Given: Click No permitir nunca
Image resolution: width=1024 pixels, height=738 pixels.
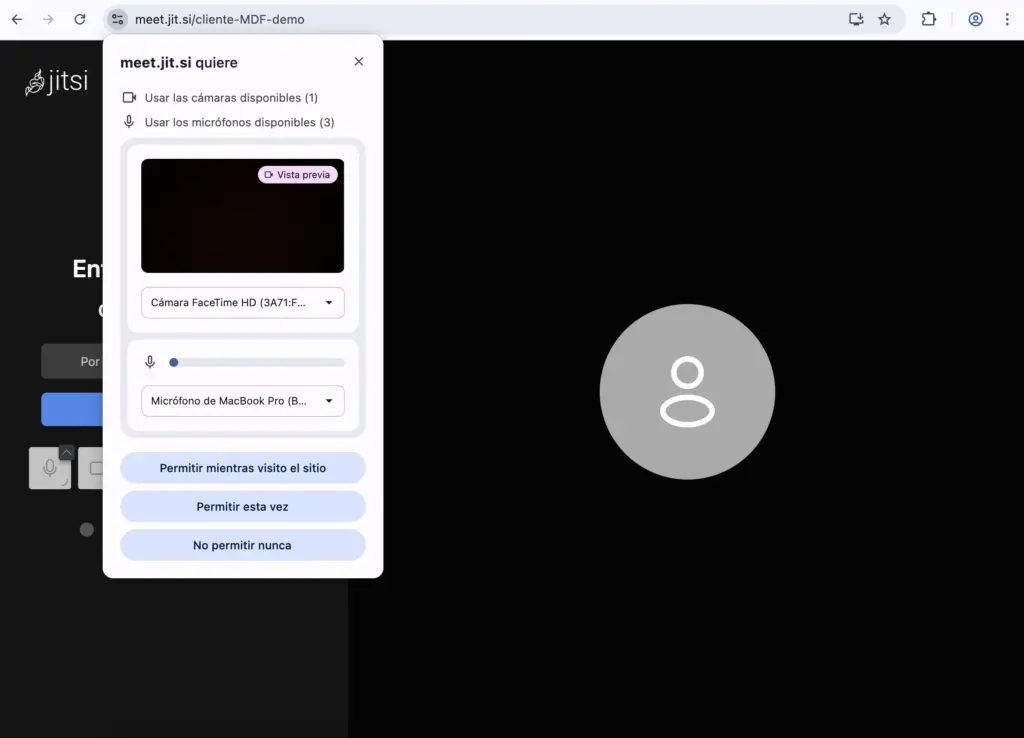Looking at the screenshot, I should pos(243,545).
